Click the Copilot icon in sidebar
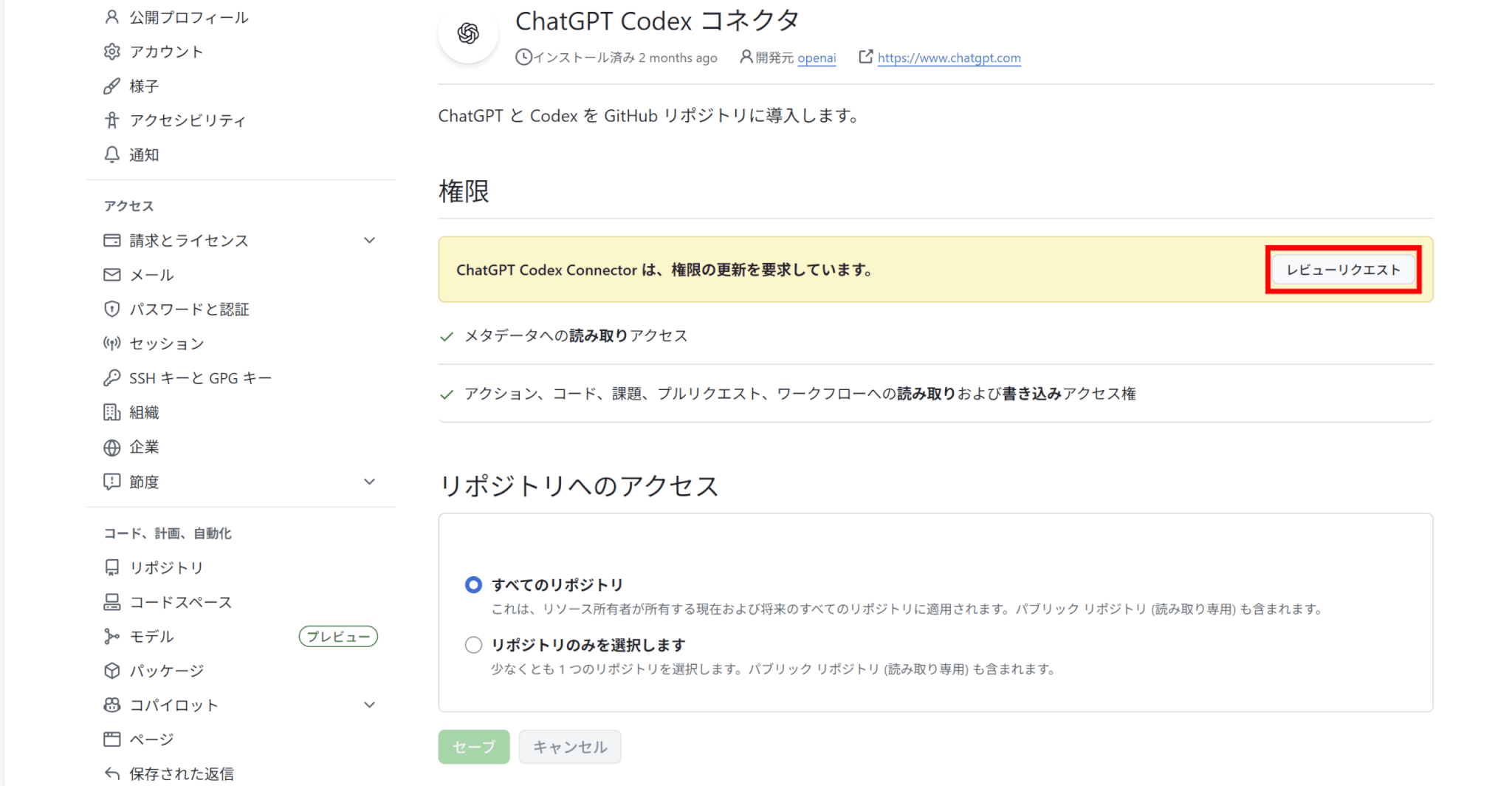The height and width of the screenshot is (786, 1512). point(111,705)
